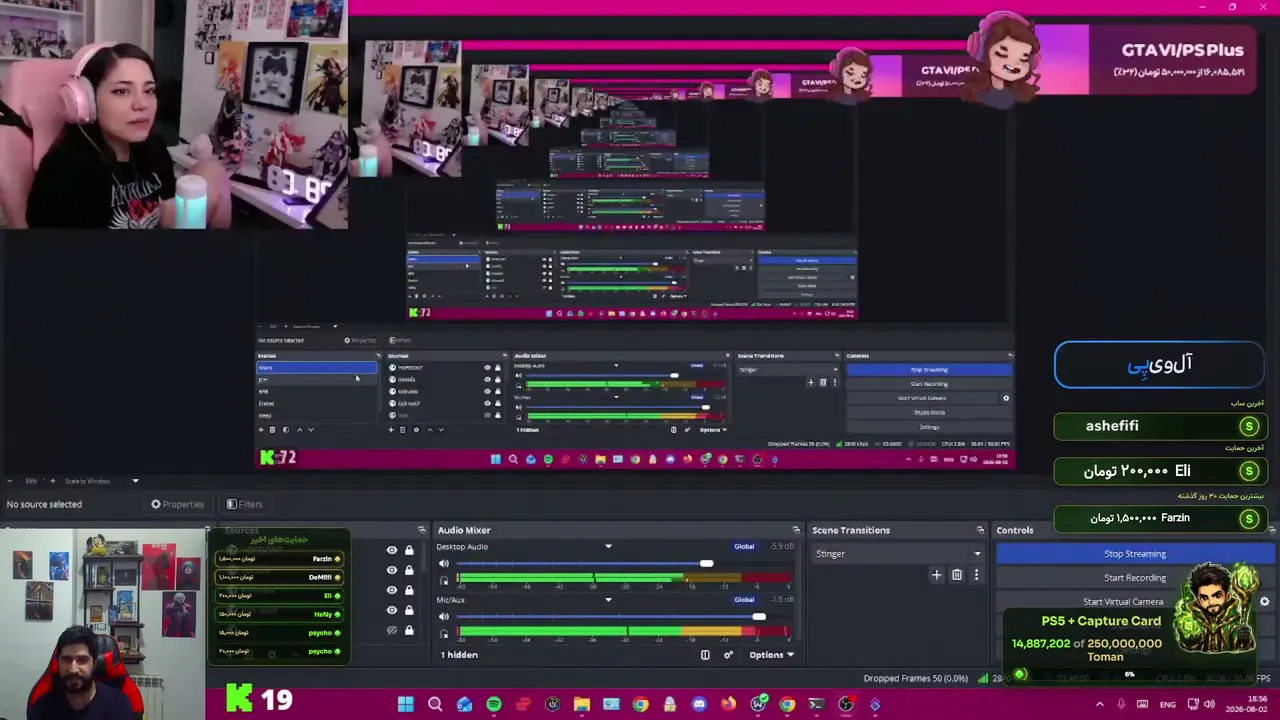Click the Dropped Frames status text
The image size is (1280, 720).
tap(916, 679)
